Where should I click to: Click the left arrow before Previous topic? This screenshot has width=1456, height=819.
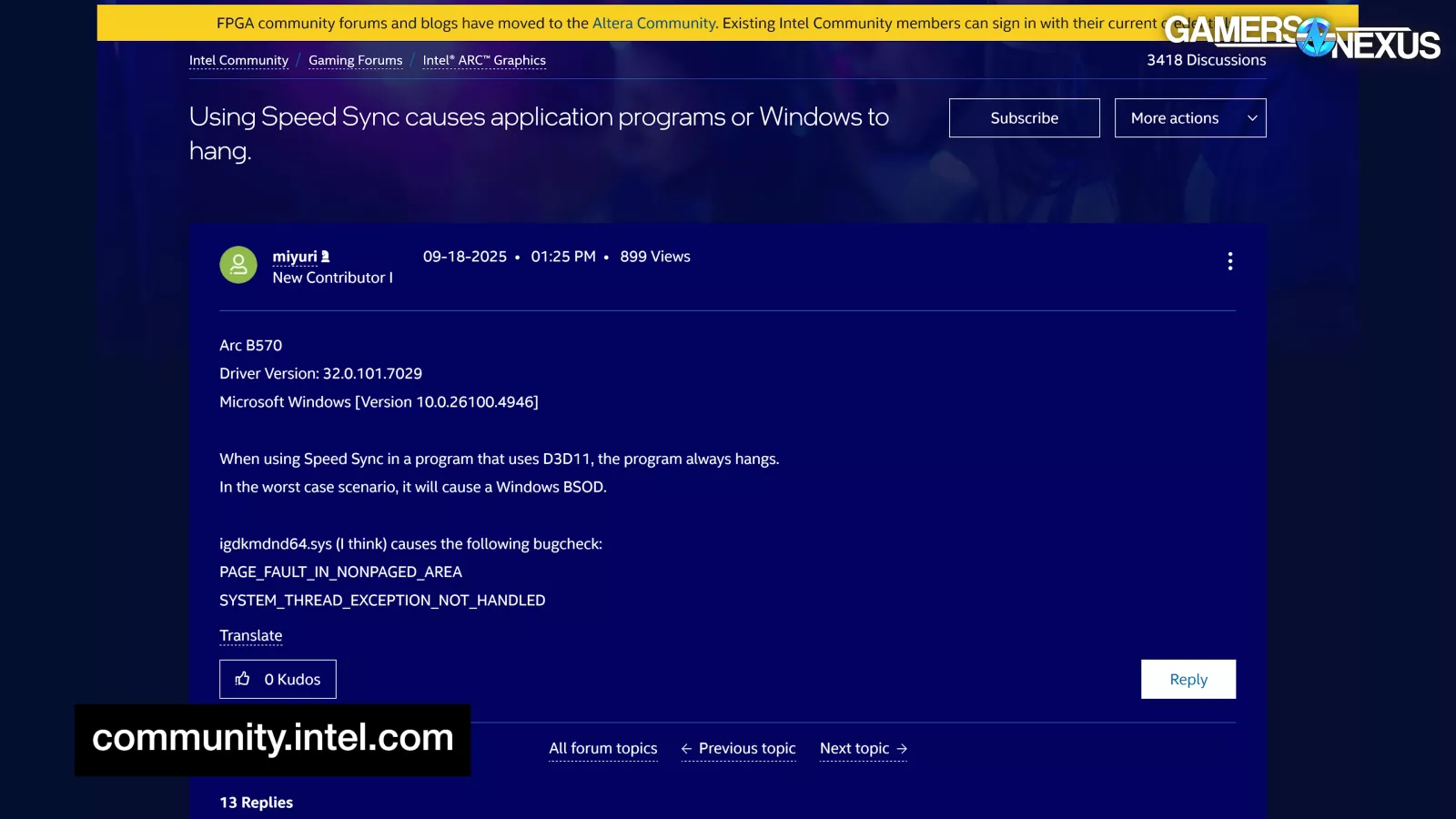click(x=687, y=749)
